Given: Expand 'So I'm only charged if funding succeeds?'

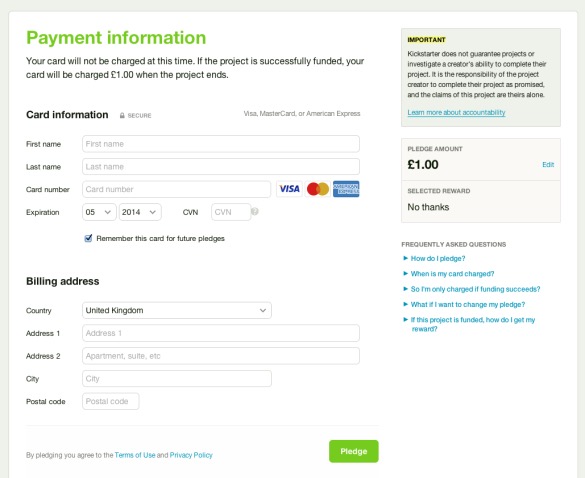Looking at the screenshot, I should 475,289.
